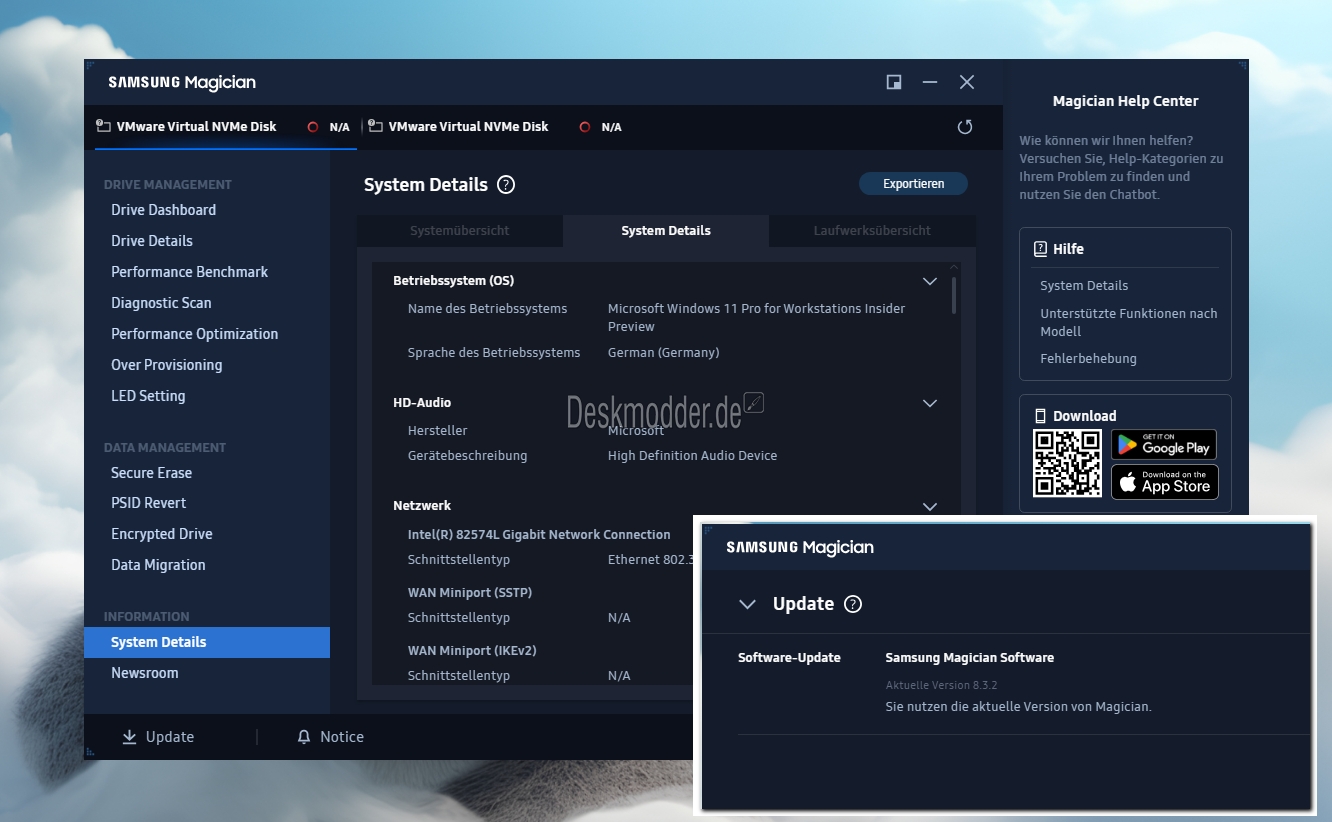The image size is (1332, 822).
Task: Collapse the Betriebssystem (OS) section
Action: pyautogui.click(x=930, y=281)
